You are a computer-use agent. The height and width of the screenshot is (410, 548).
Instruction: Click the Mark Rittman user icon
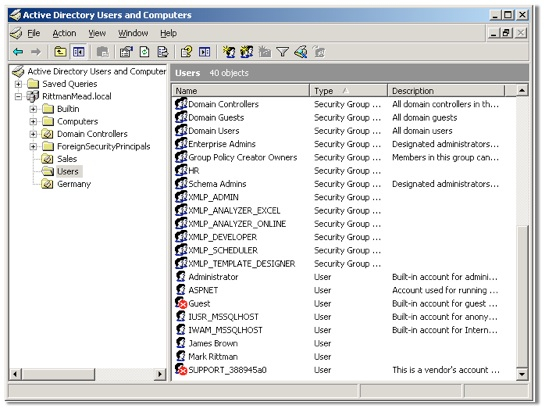[x=181, y=356]
